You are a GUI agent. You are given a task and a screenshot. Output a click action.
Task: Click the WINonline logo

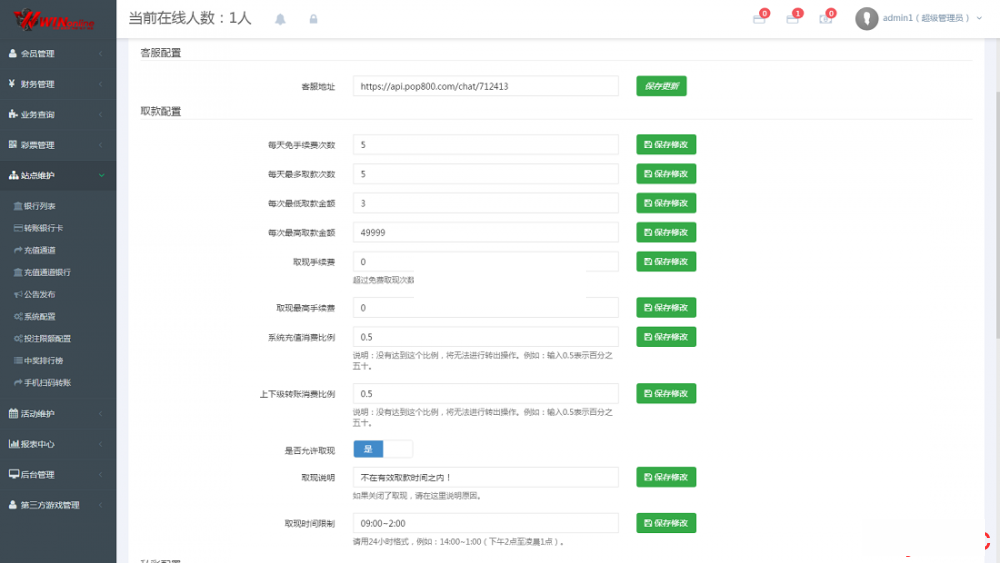pyautogui.click(x=57, y=19)
